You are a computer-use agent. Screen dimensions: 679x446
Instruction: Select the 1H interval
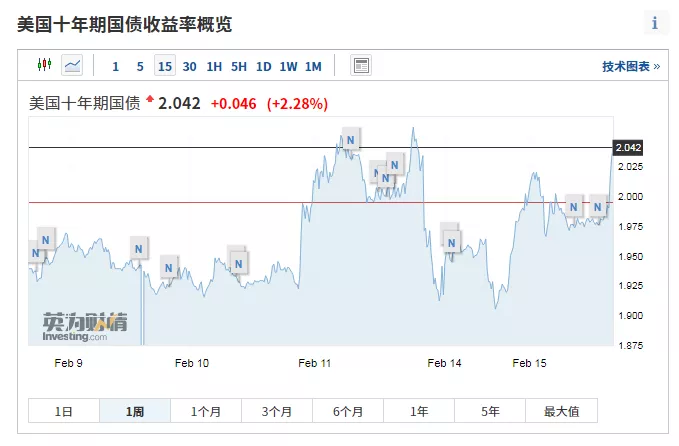coord(214,67)
